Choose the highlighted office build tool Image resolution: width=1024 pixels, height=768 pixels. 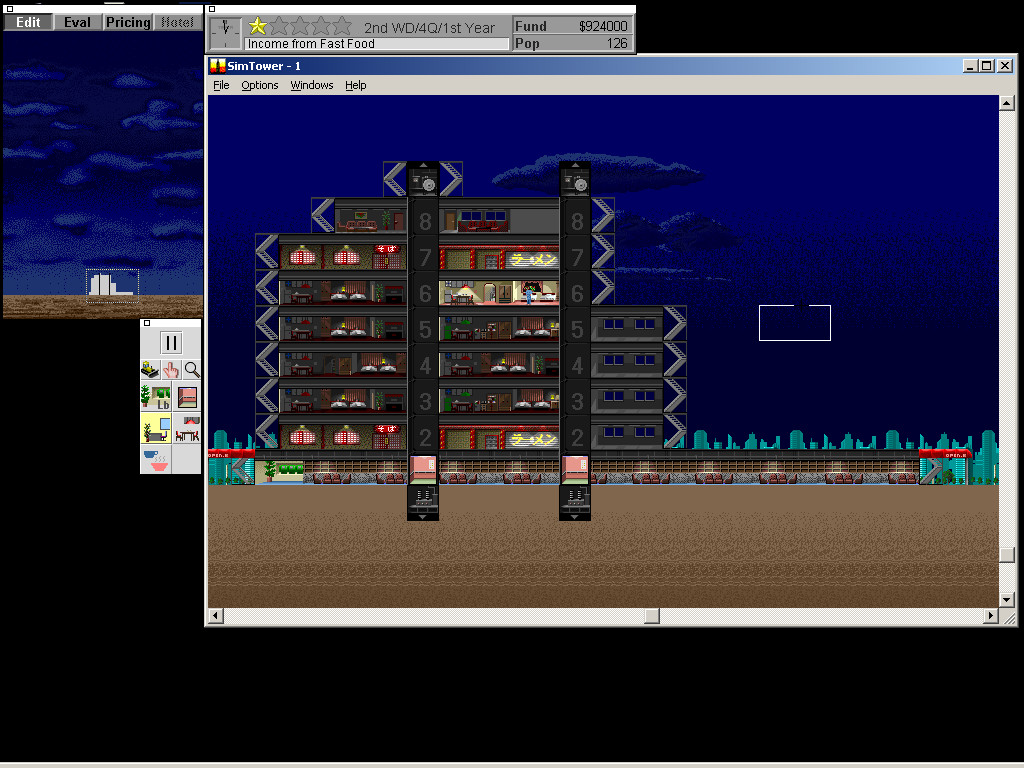155,428
